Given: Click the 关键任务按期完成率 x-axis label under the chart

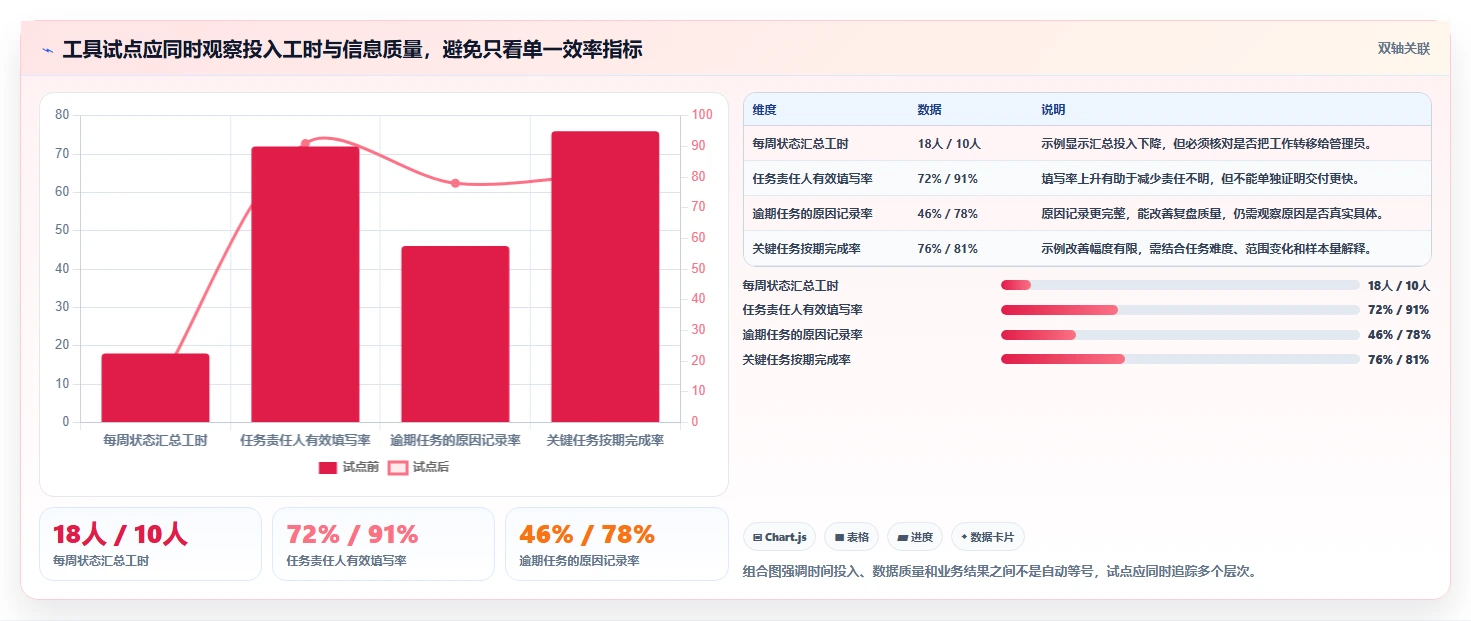Looking at the screenshot, I should pyautogui.click(x=605, y=440).
